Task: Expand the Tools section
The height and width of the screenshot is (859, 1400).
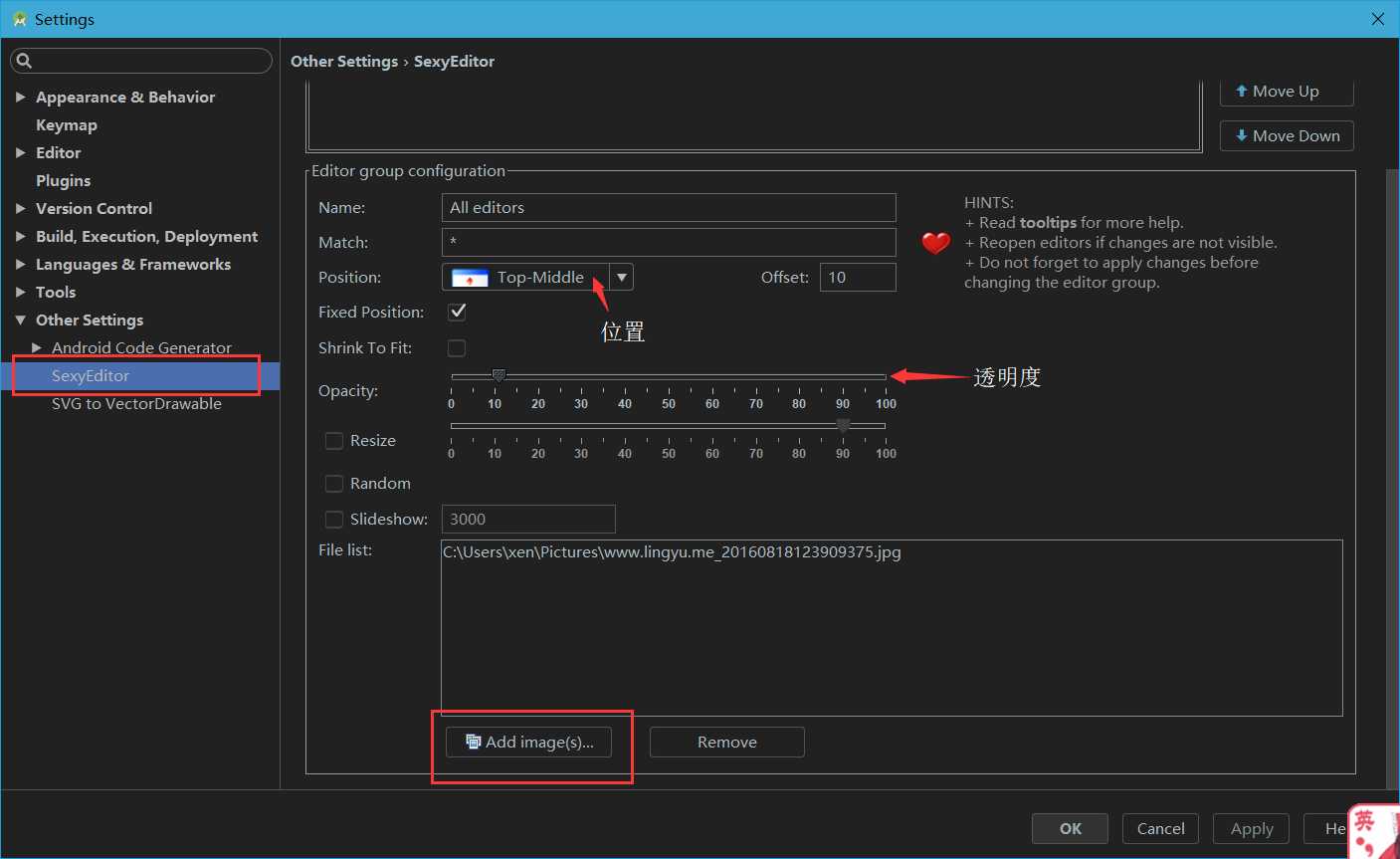Action: [x=20, y=292]
